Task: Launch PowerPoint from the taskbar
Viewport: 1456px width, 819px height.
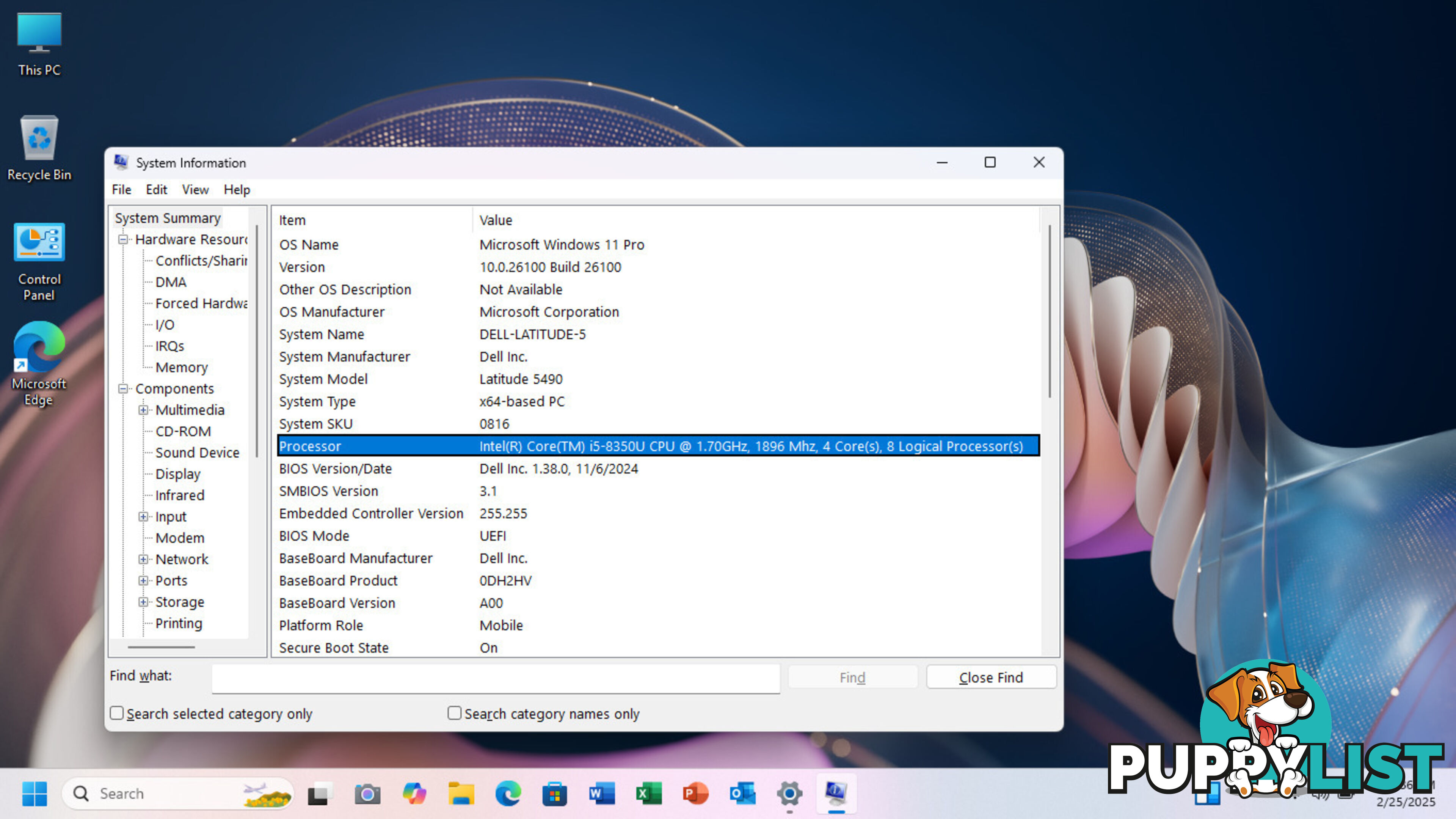Action: (696, 793)
